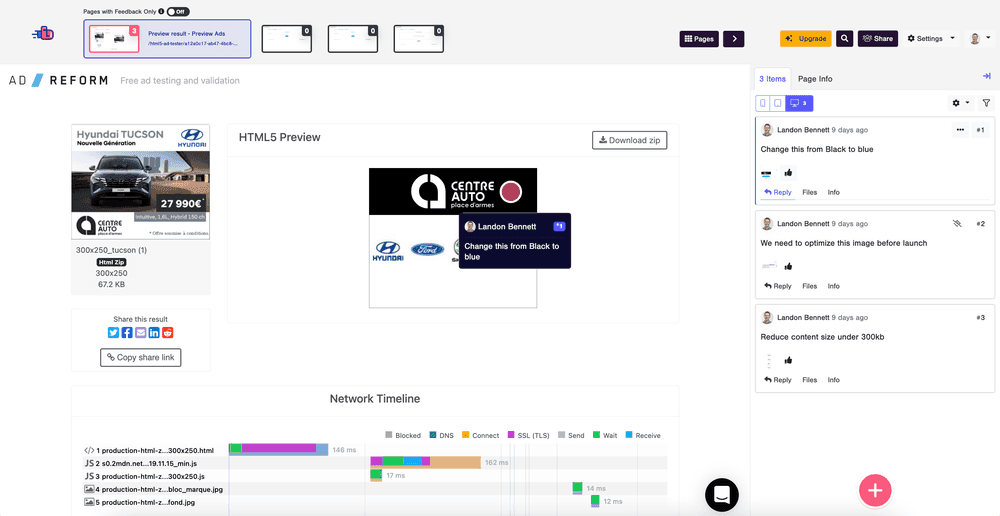Click the Copy share link button
This screenshot has width=1000, height=516.
[x=141, y=357]
